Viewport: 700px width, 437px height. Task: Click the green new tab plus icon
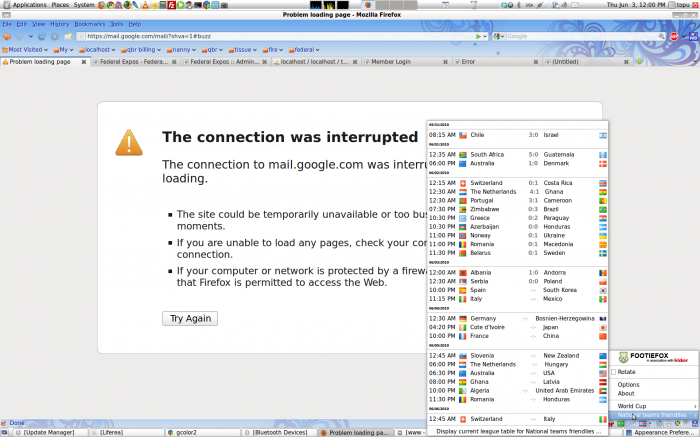pyautogui.click(x=639, y=62)
